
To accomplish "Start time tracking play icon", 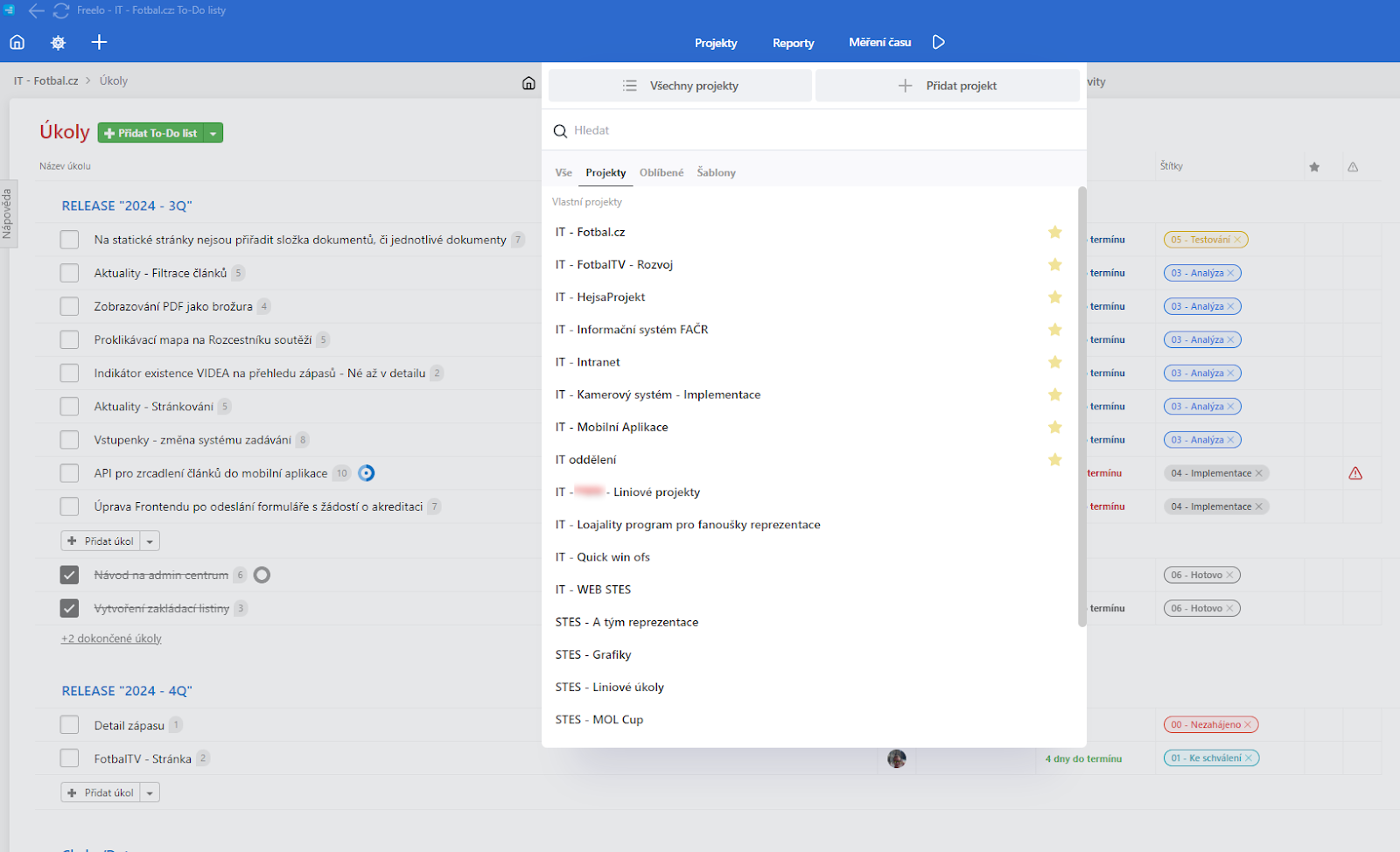I will (938, 42).
